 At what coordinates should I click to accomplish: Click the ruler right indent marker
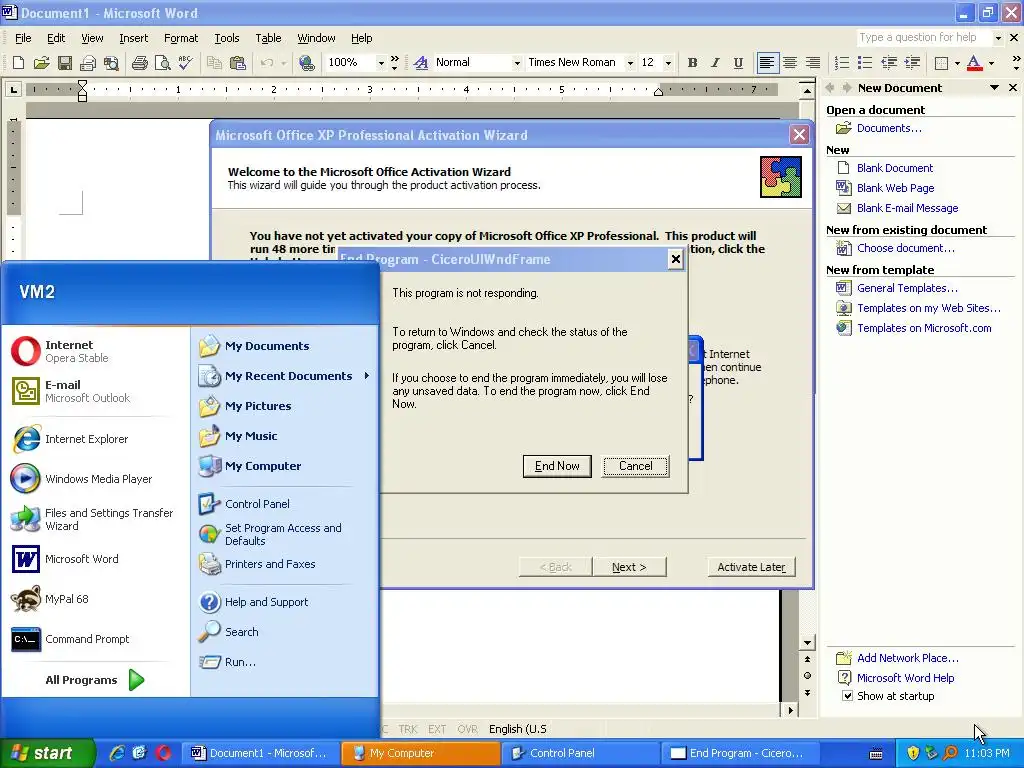(x=658, y=92)
